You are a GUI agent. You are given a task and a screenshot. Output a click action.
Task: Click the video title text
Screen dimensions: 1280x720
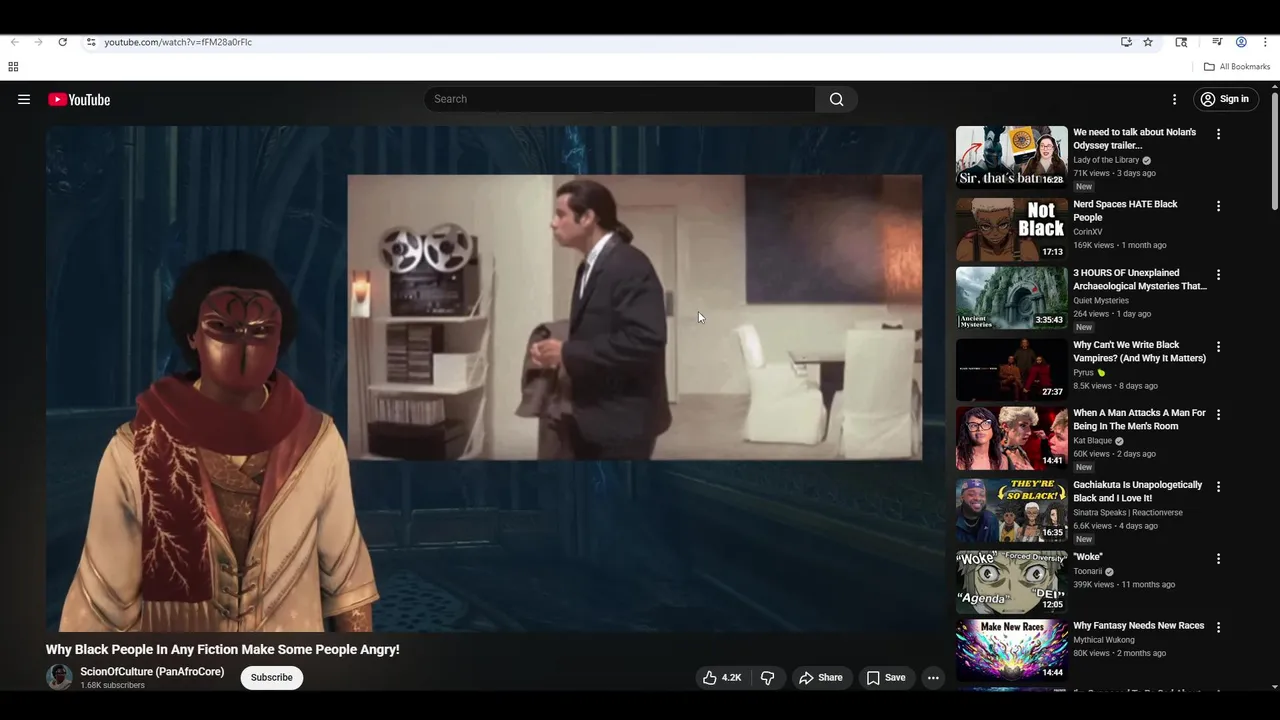(x=222, y=650)
